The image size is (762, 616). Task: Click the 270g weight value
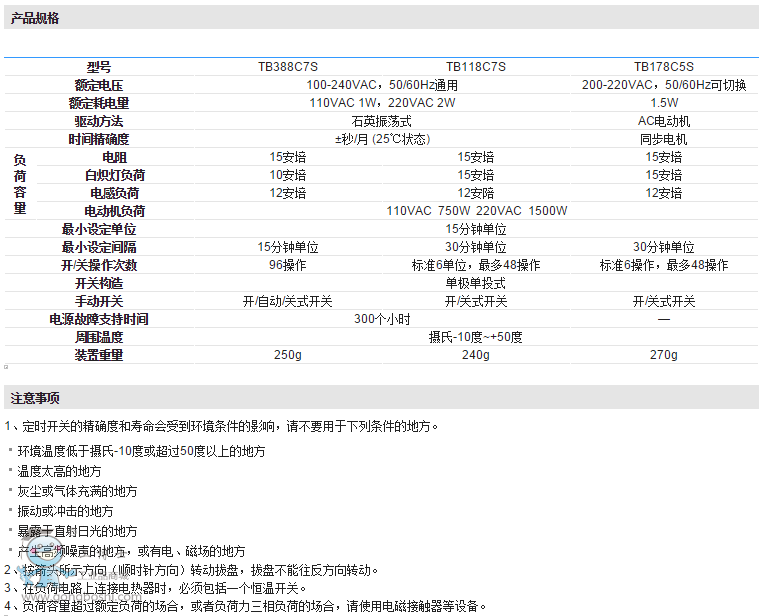664,355
